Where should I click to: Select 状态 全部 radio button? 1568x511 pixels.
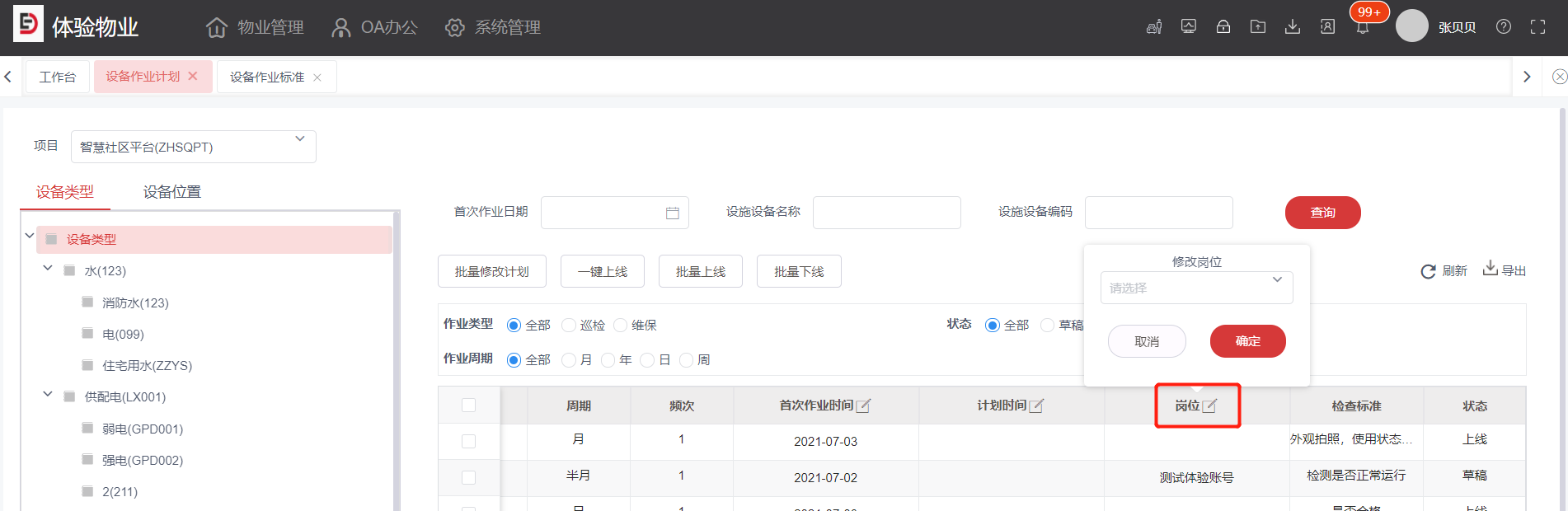(x=993, y=326)
